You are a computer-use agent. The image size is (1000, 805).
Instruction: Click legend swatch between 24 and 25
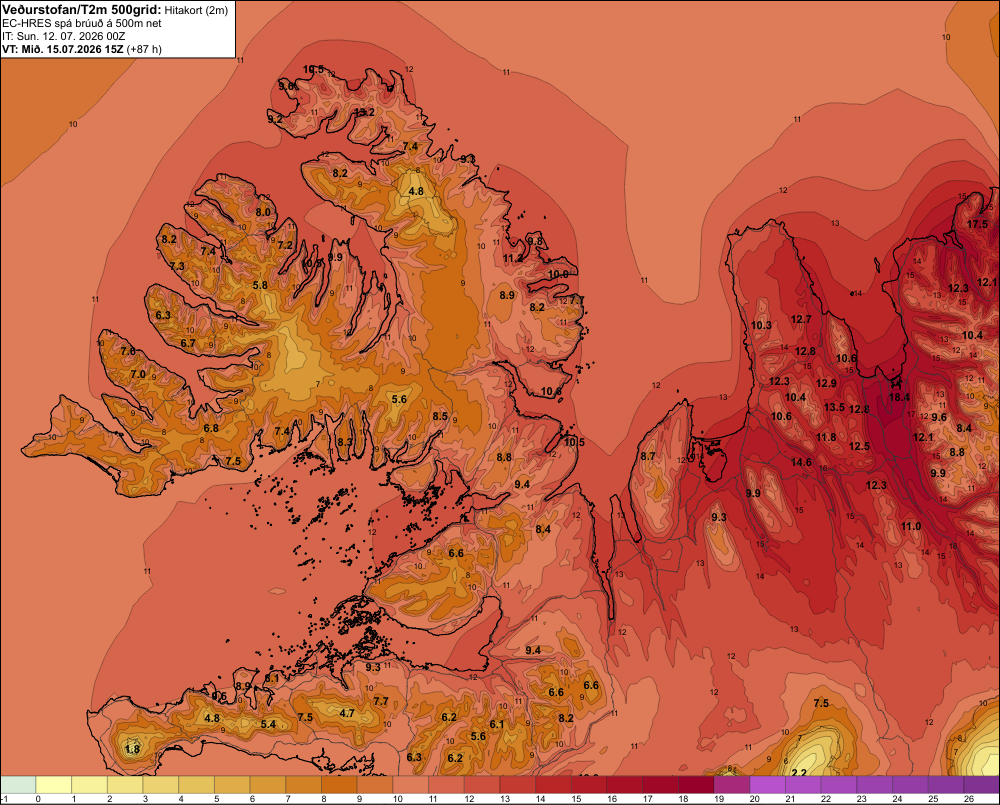pos(911,785)
